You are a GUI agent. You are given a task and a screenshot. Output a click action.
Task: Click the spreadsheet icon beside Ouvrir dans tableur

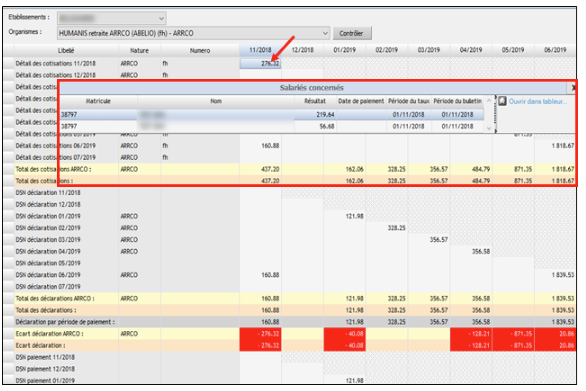click(x=502, y=101)
